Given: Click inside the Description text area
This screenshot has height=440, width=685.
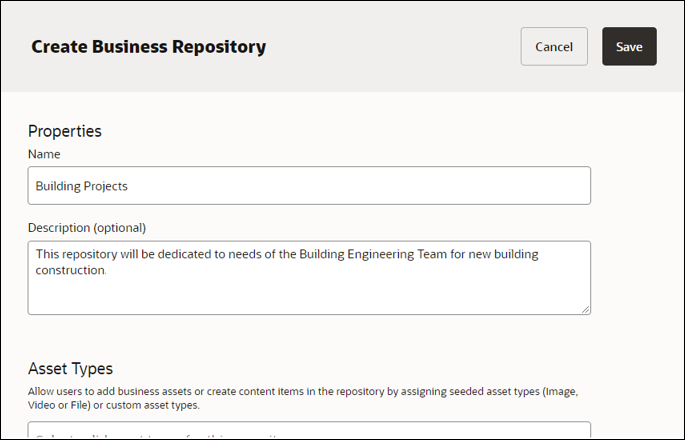Looking at the screenshot, I should point(309,277).
